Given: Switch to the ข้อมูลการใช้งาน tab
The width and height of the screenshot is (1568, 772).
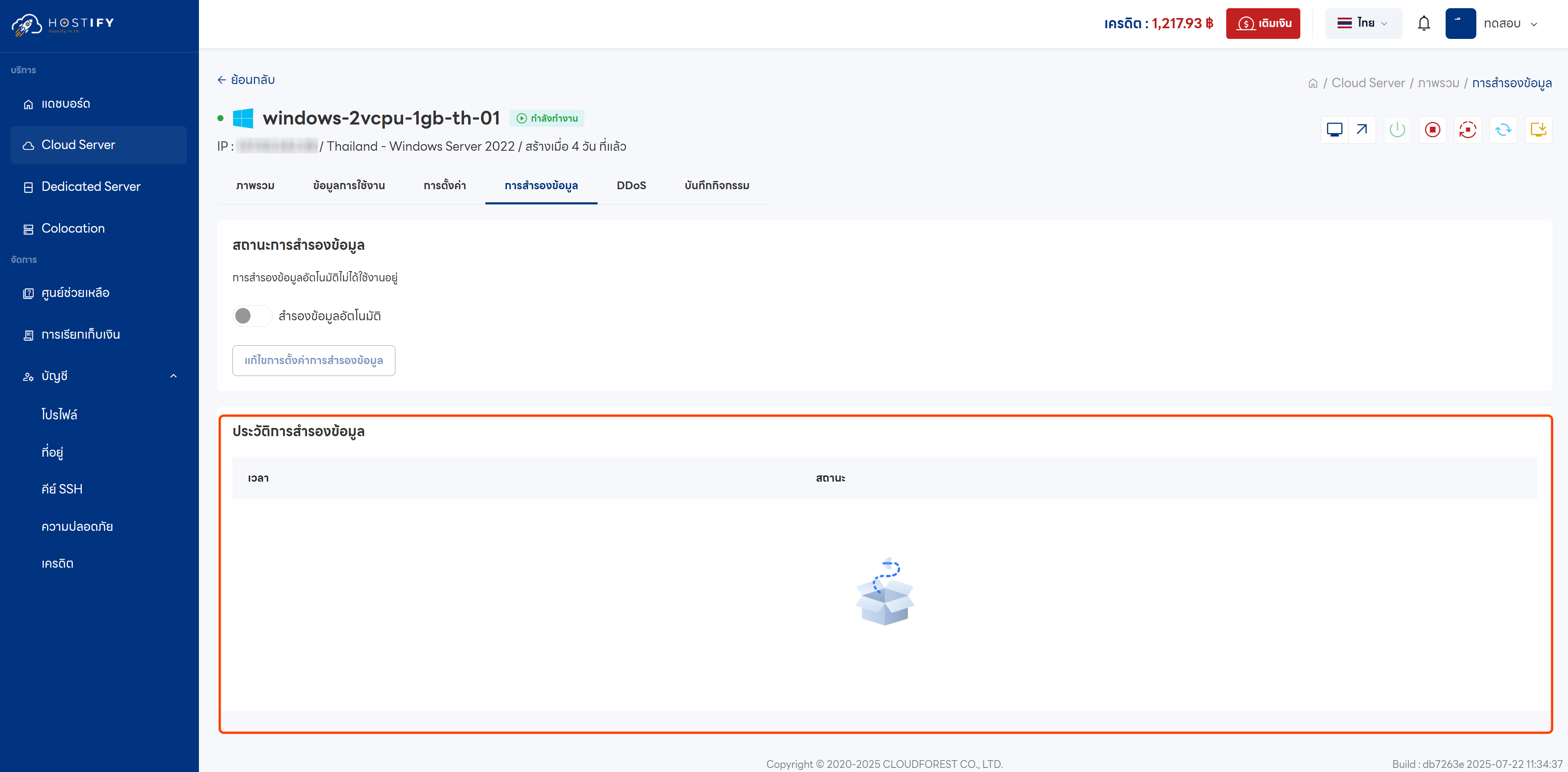Looking at the screenshot, I should [x=349, y=185].
